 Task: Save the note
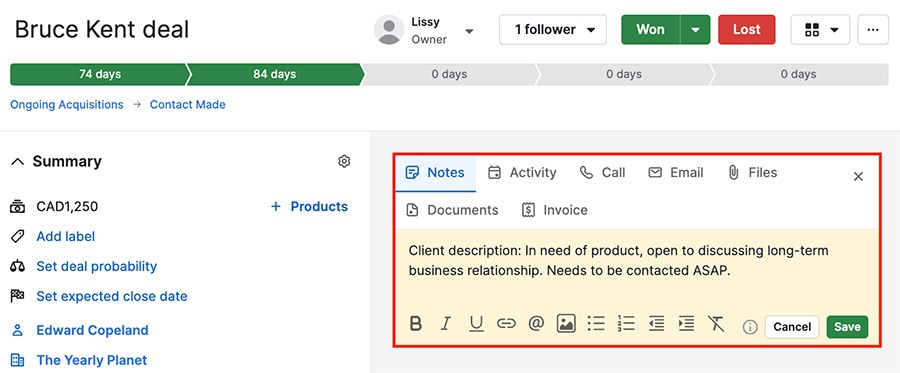click(x=847, y=327)
